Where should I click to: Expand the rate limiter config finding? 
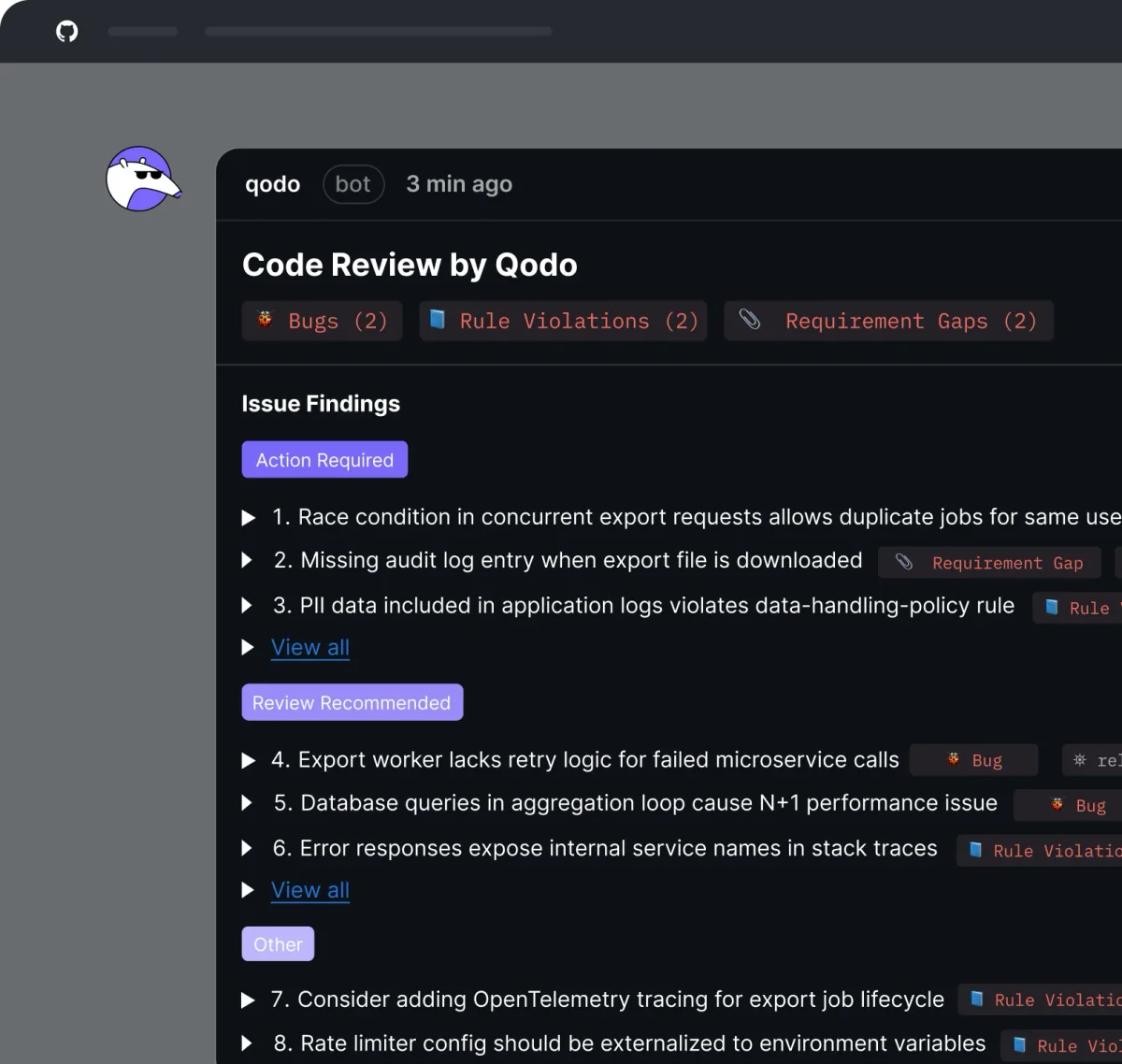(x=248, y=1043)
